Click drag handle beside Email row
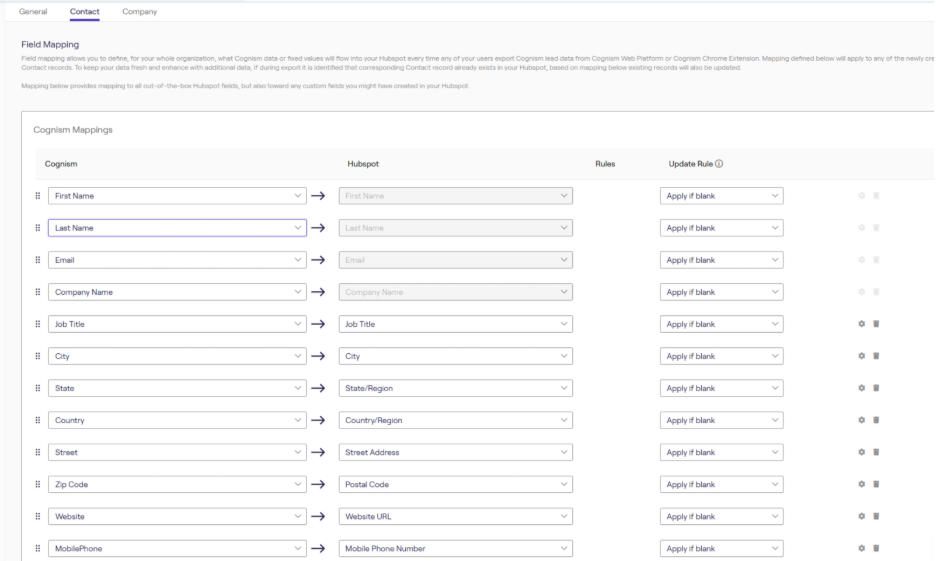 pyautogui.click(x=38, y=260)
